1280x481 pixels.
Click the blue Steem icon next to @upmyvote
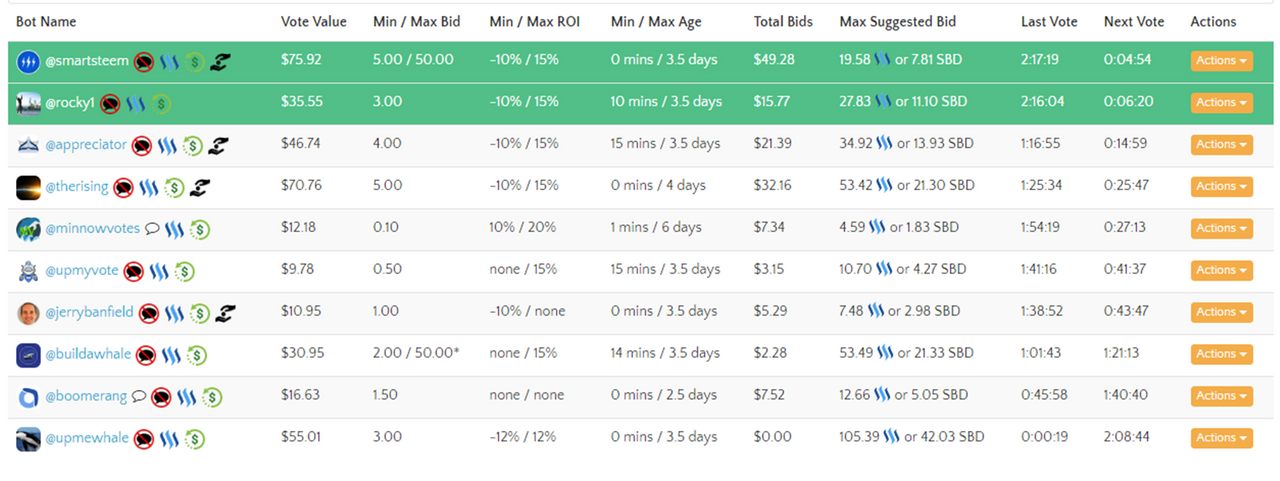pos(159,271)
